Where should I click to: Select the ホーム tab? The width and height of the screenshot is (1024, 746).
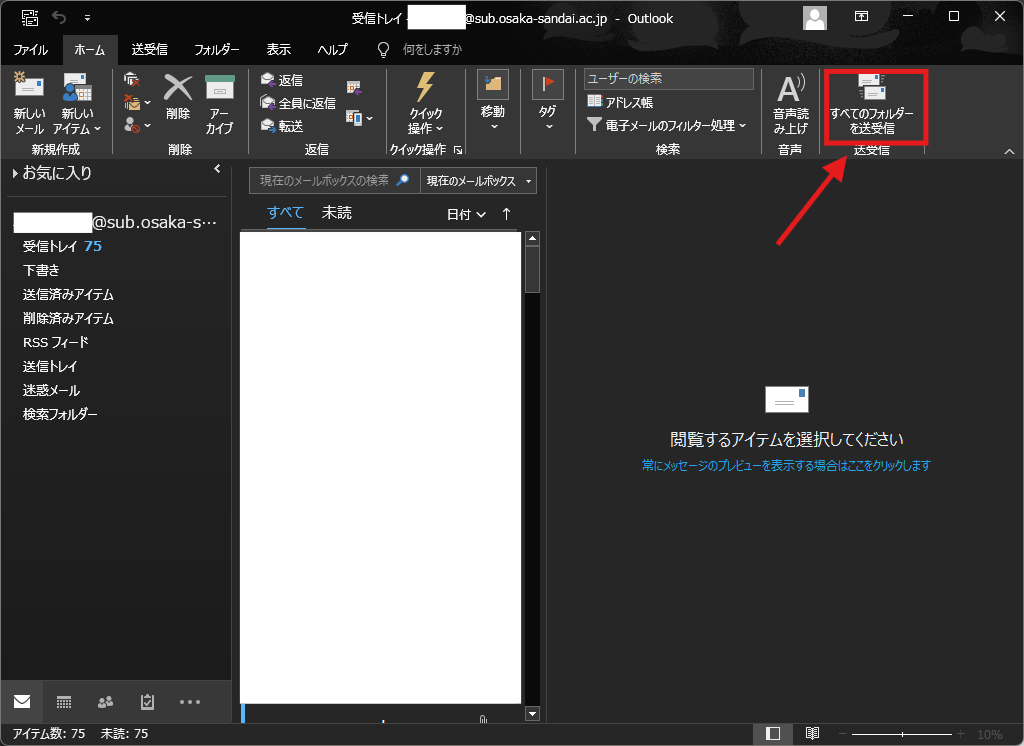(89, 50)
